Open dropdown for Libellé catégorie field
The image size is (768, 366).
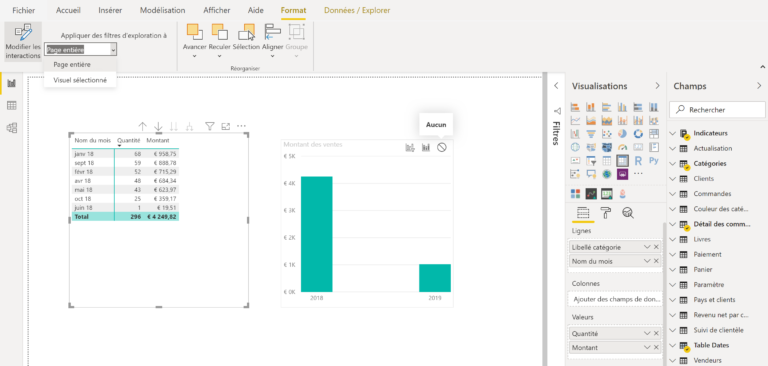[647, 247]
